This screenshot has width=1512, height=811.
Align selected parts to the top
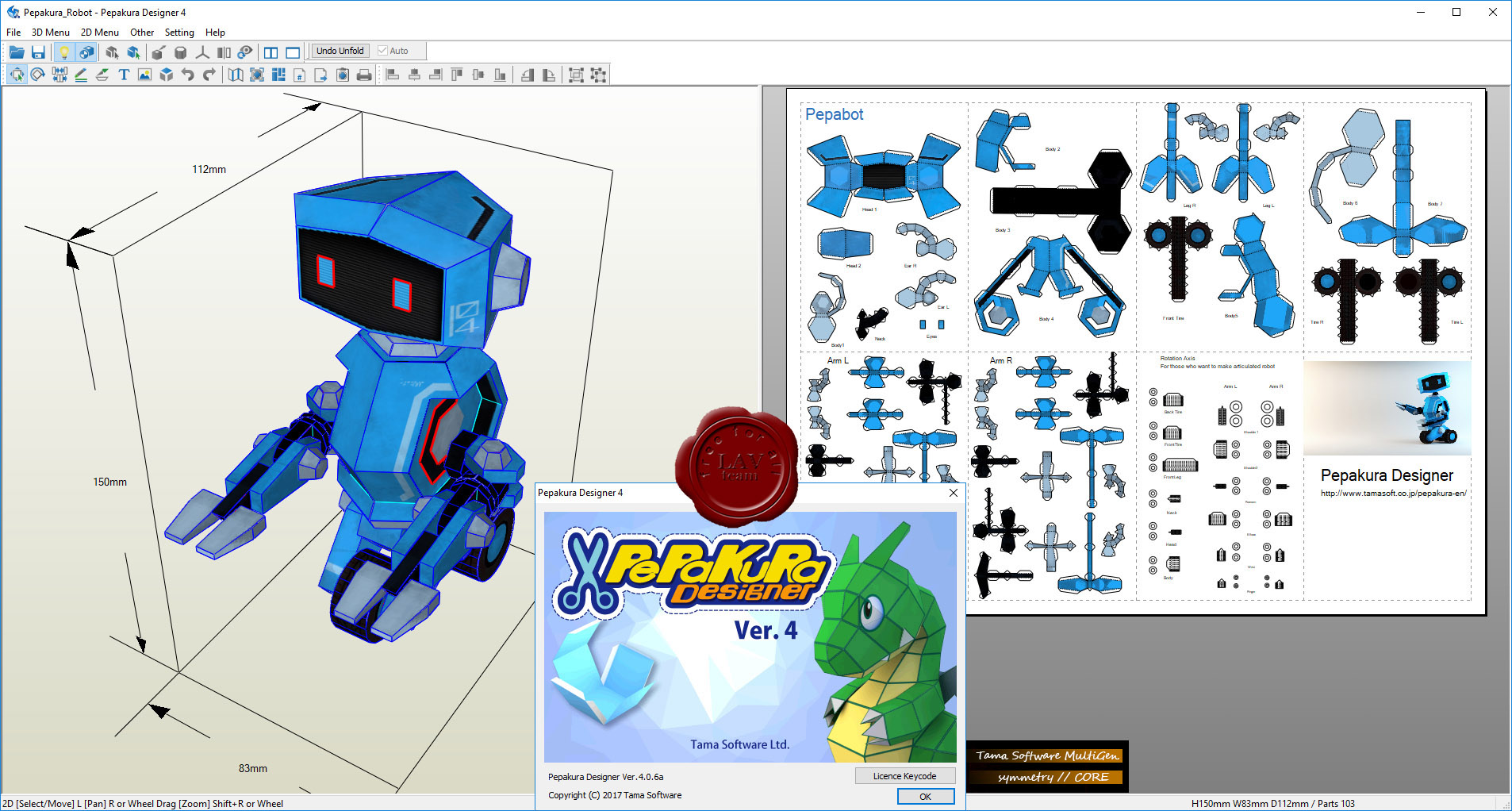click(x=457, y=75)
